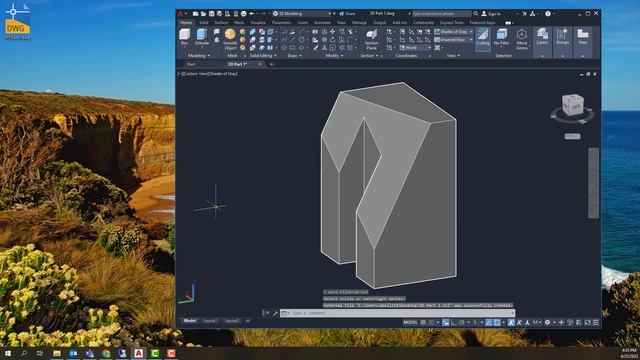Open the Shades of Gray visual style dropdown
This screenshot has height=360, width=640.
pos(453,31)
